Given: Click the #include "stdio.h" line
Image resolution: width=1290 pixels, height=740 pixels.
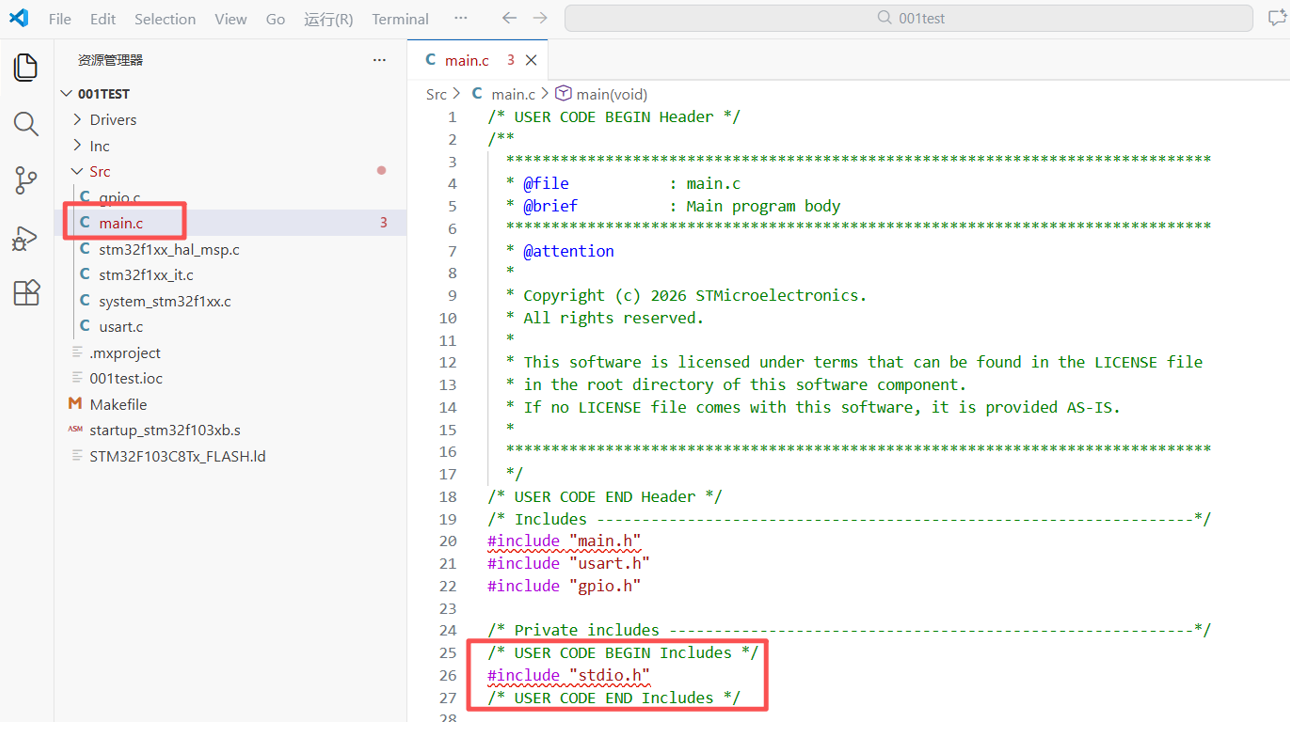Looking at the screenshot, I should [568, 675].
